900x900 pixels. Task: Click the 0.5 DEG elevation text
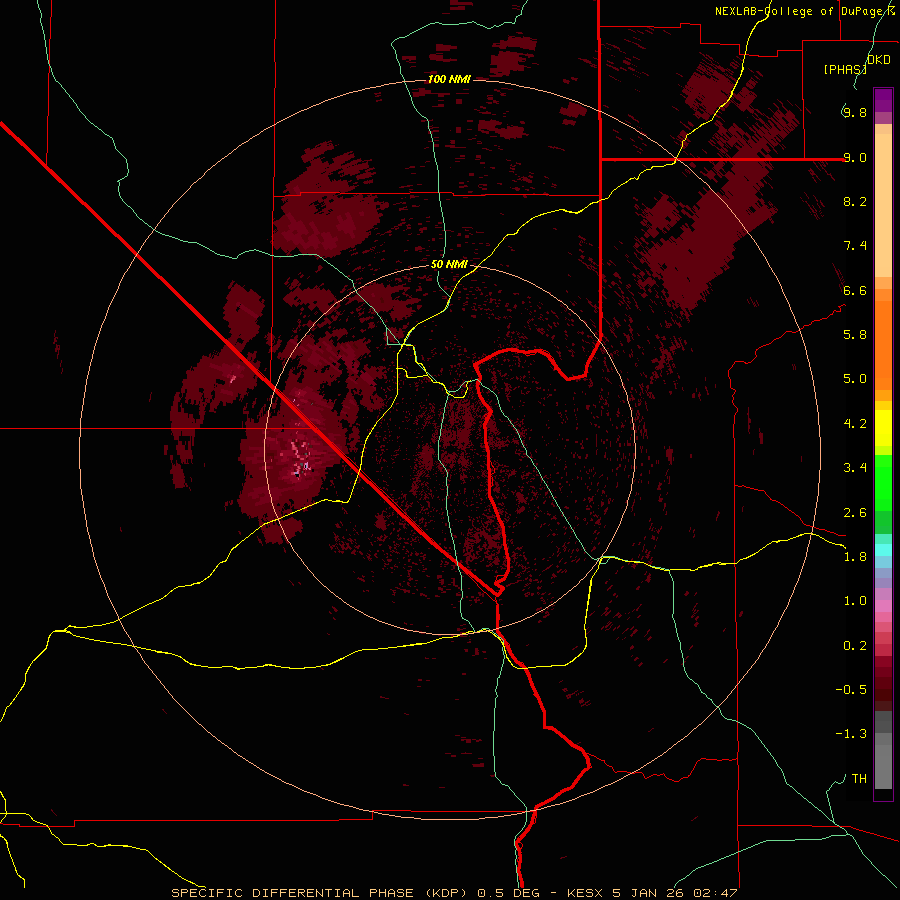[x=508, y=893]
